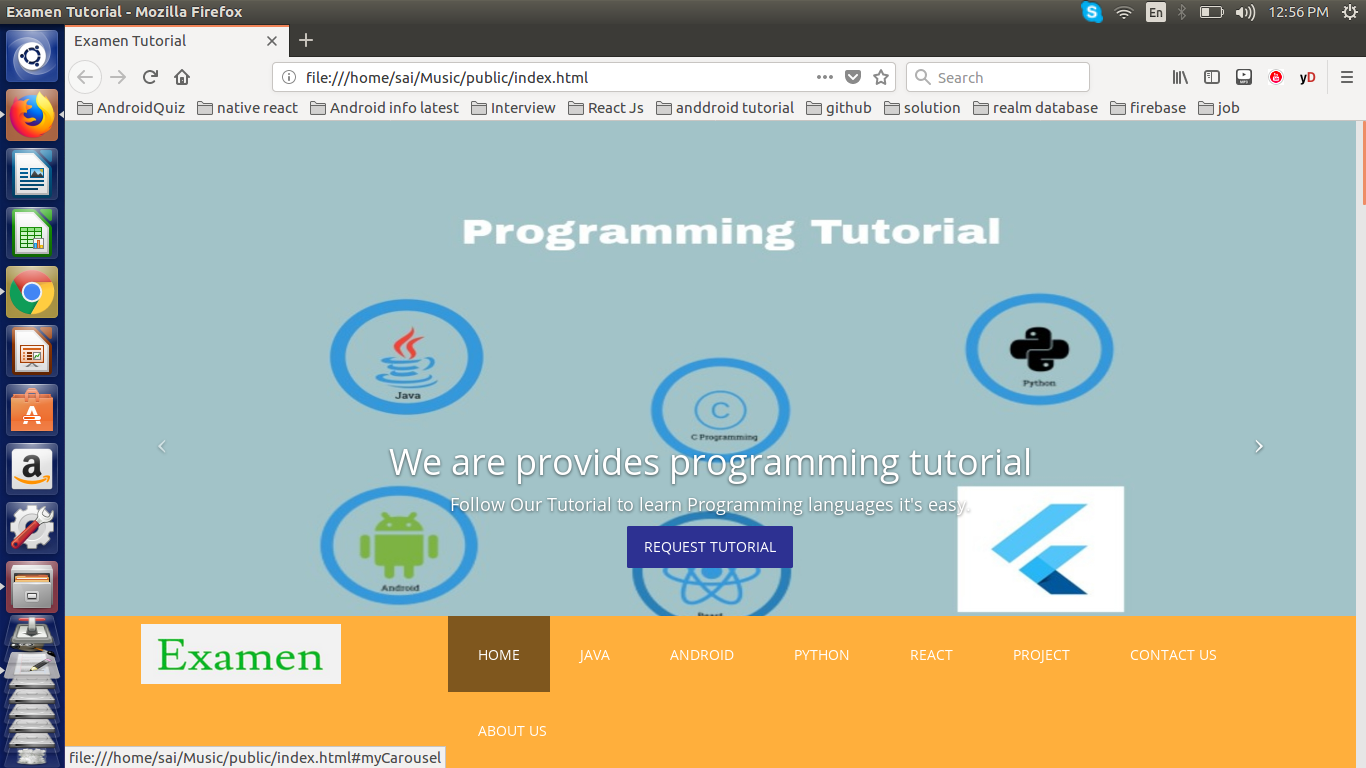Open the battery status indicator
Viewport: 1366px width, 768px height.
[x=1212, y=12]
